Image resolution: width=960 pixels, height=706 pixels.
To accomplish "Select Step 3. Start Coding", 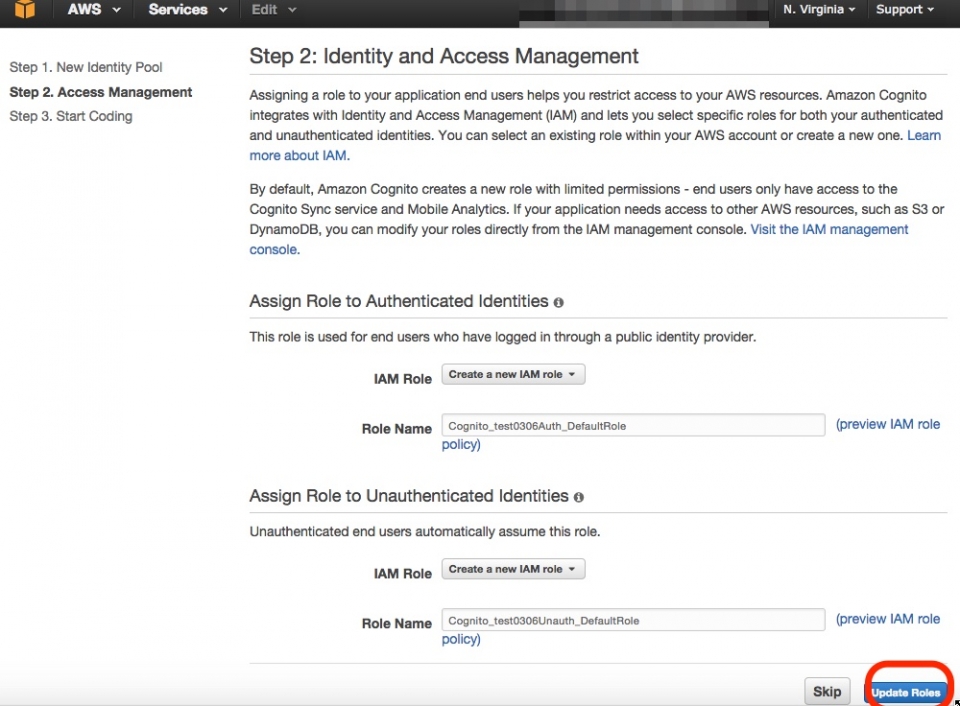I will 70,116.
